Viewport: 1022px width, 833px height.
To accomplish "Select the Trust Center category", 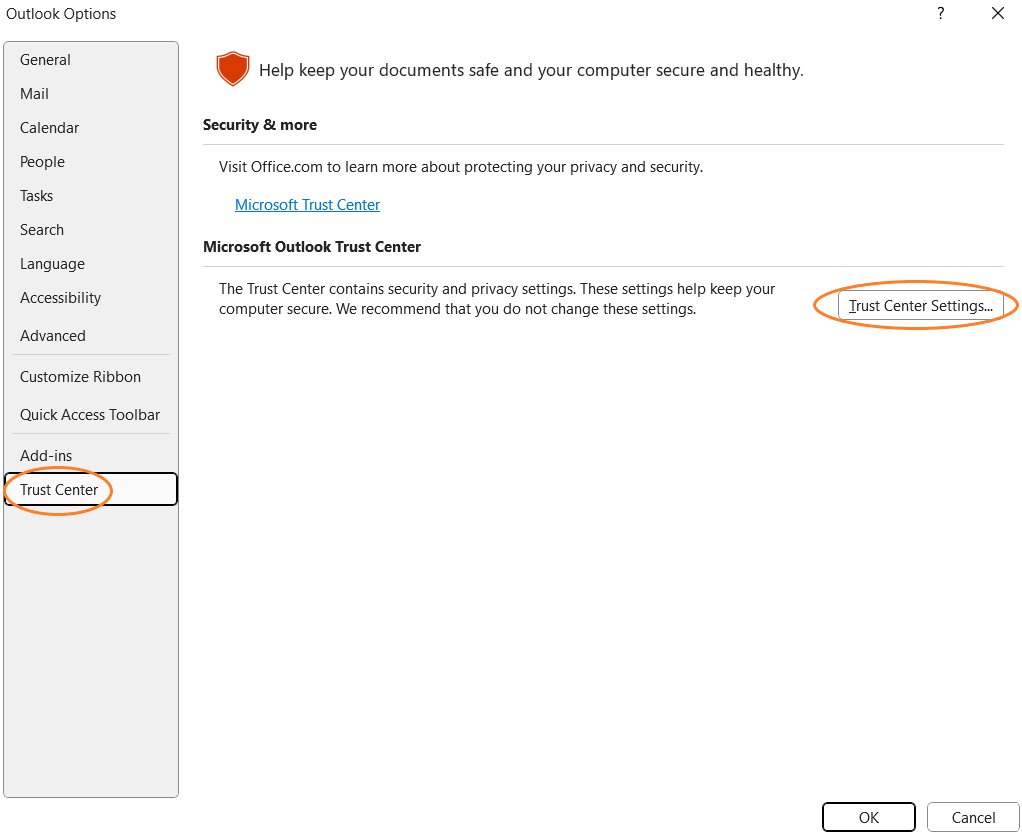I will tap(57, 489).
